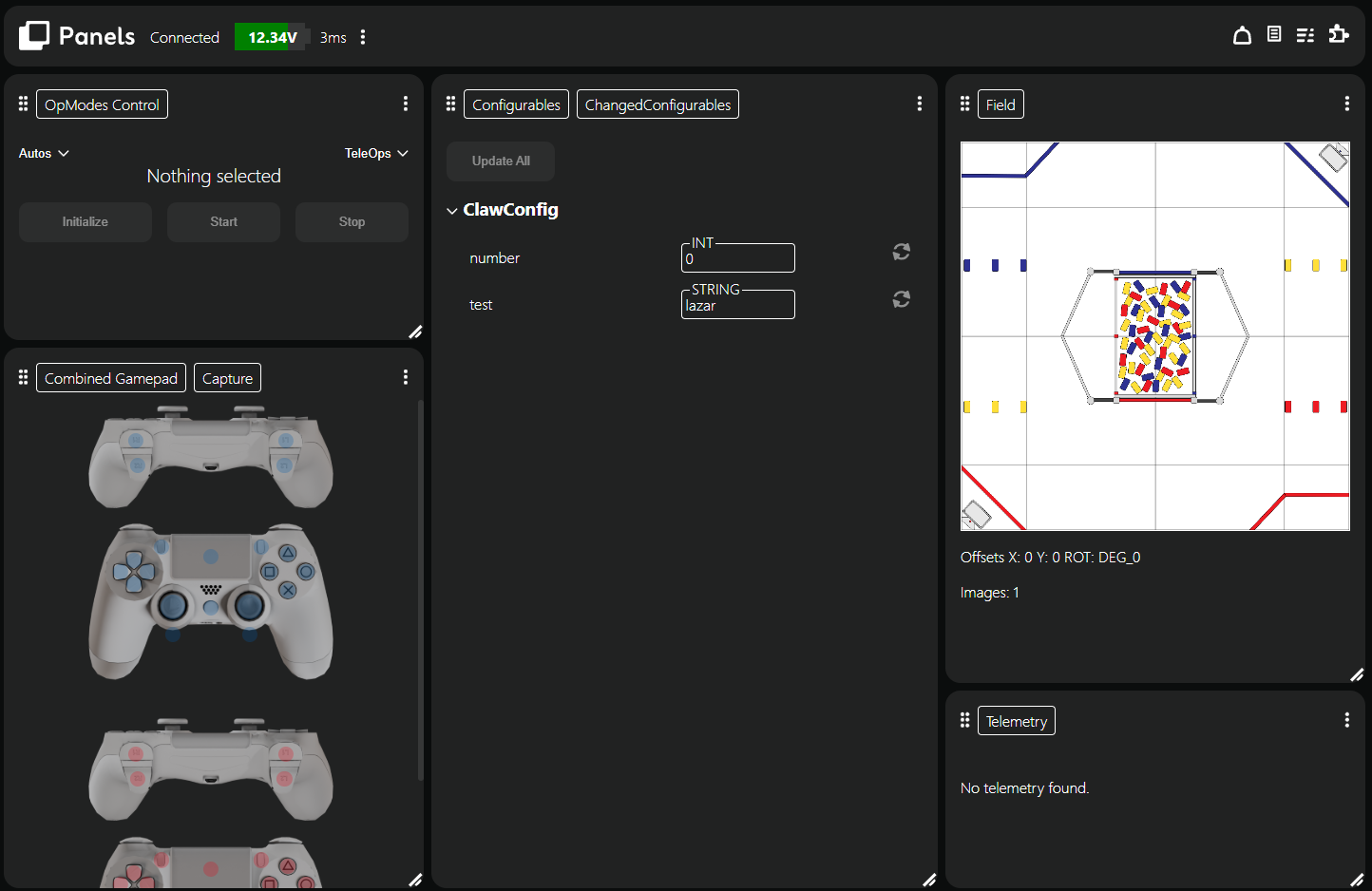This screenshot has width=1372, height=891.
Task: Select the Combined Gamepad tab
Action: click(x=111, y=378)
